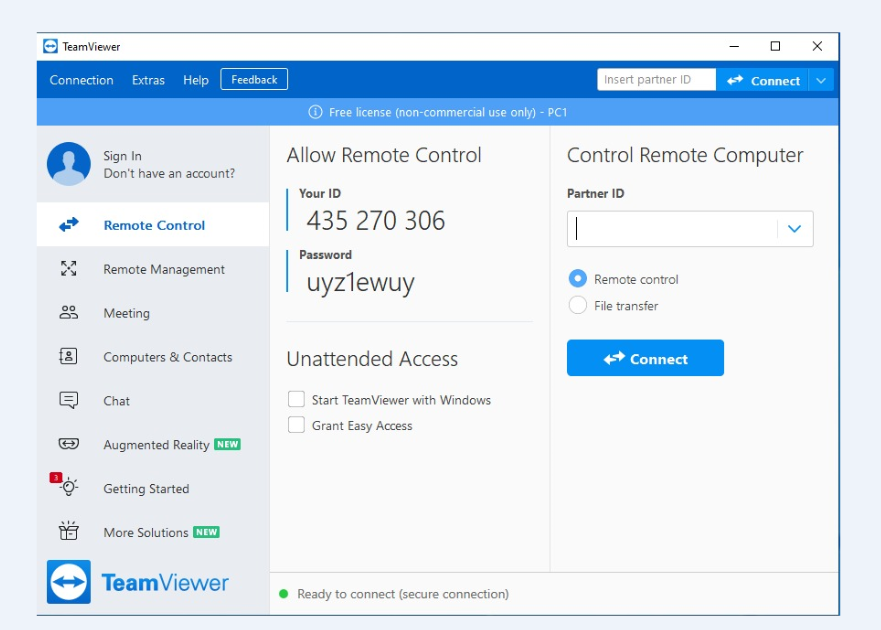Click the NEW badge next to Augmented Reality
The height and width of the screenshot is (630, 881).
tap(228, 444)
